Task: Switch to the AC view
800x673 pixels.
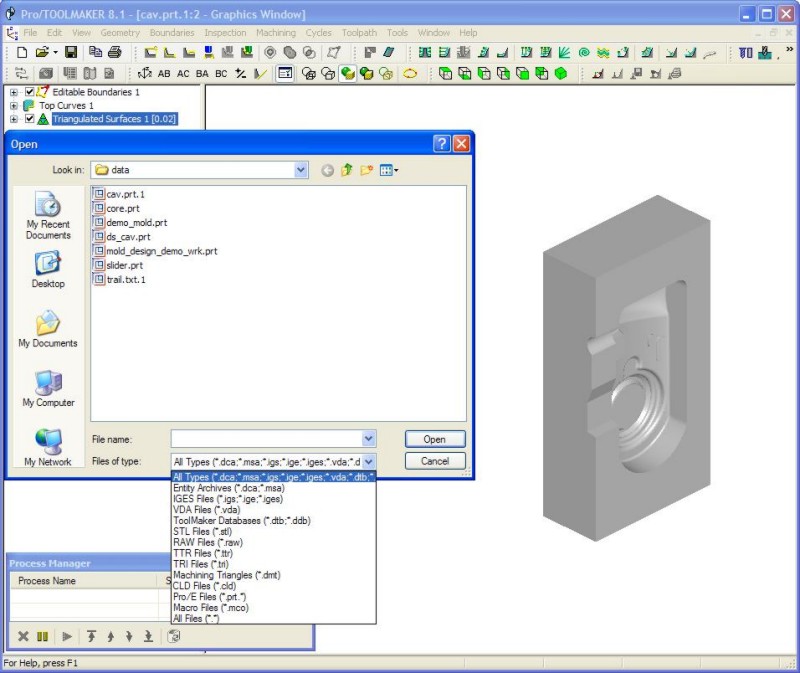Action: pyautogui.click(x=183, y=73)
